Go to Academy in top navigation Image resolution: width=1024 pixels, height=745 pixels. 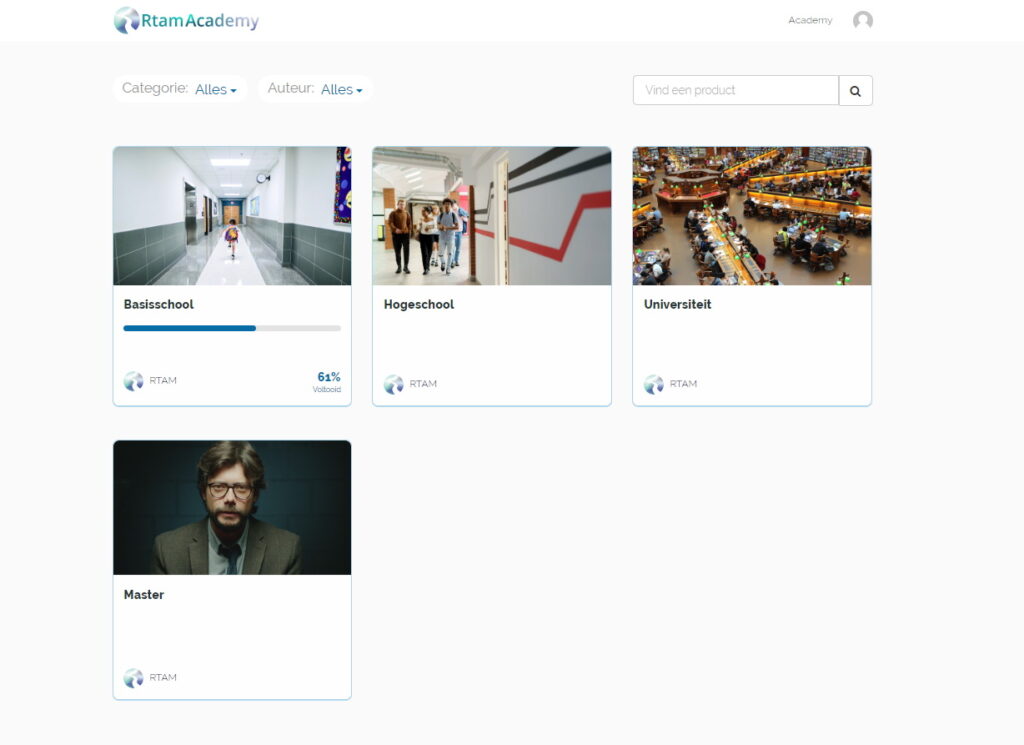point(810,20)
